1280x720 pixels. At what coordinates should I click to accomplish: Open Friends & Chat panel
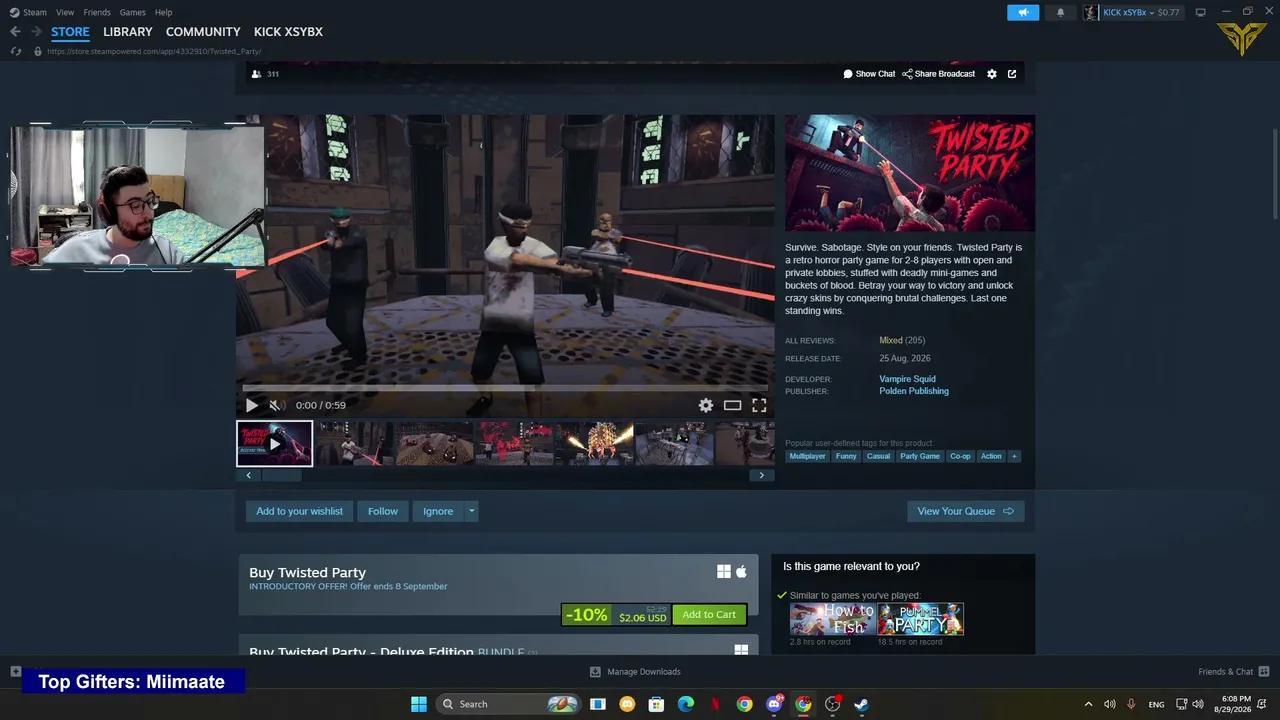[1233, 672]
